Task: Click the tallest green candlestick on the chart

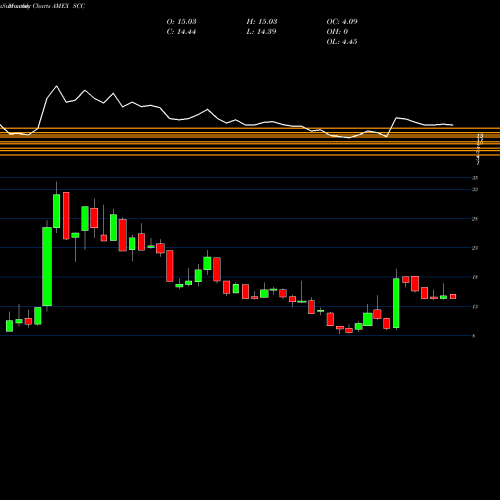Action: click(x=47, y=266)
